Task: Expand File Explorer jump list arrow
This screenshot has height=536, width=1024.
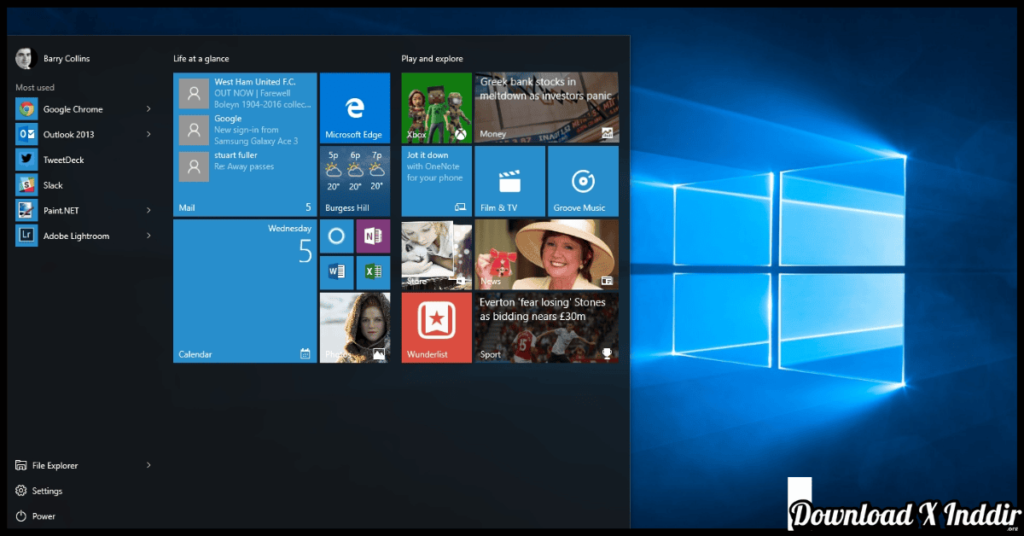Action: tap(148, 465)
